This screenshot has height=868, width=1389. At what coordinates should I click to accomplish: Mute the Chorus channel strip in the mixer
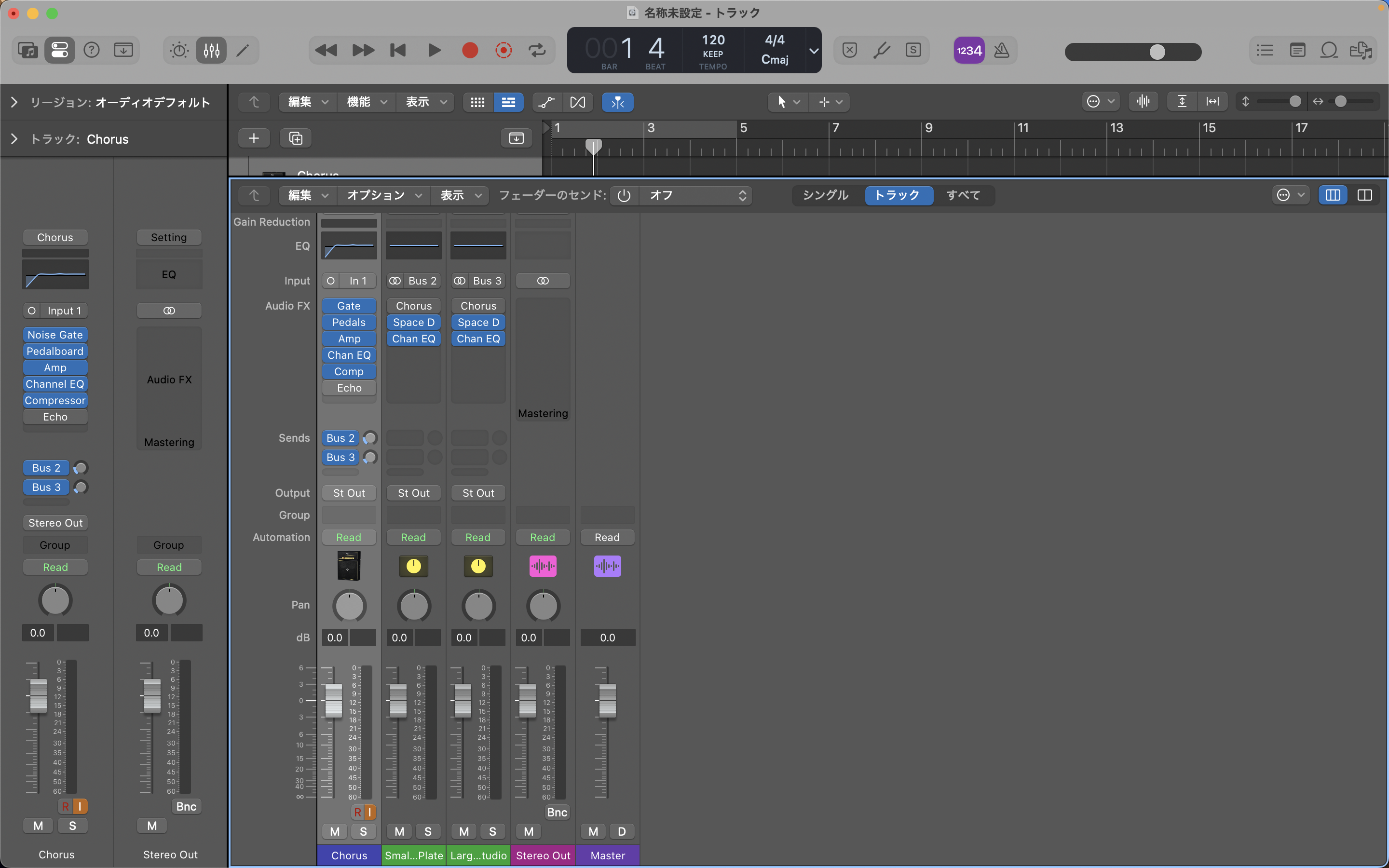335,831
